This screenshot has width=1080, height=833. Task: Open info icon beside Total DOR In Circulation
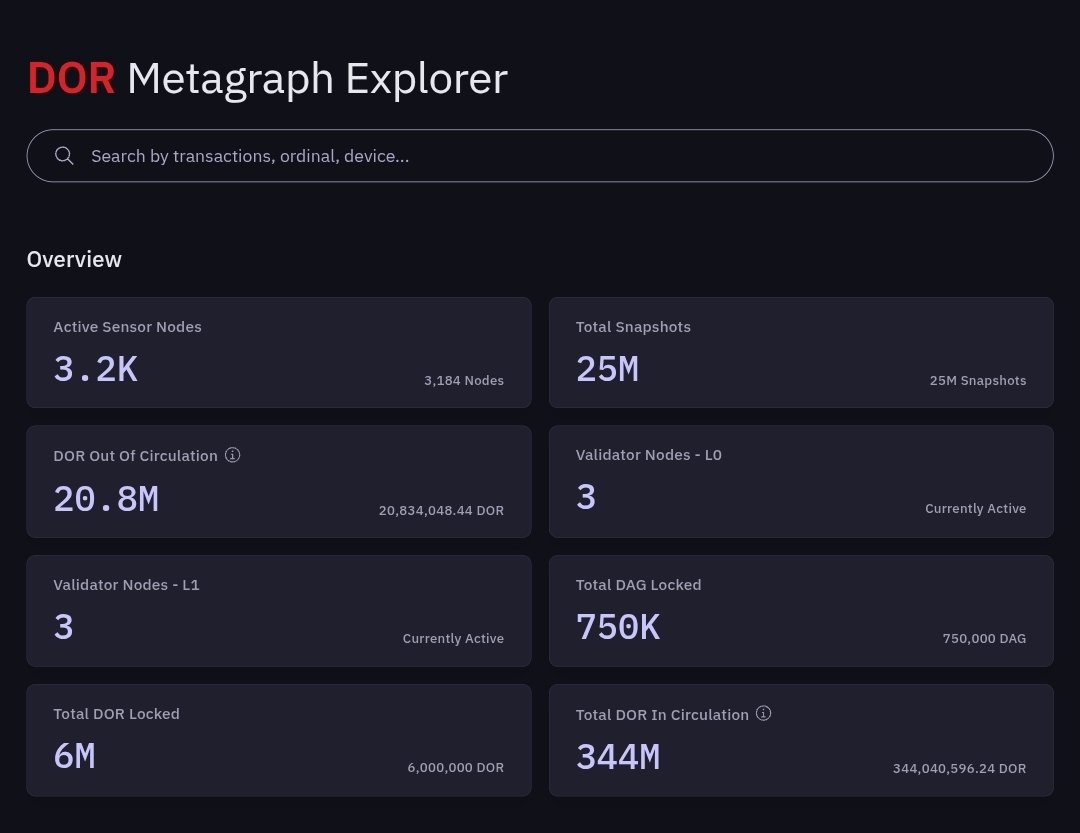point(763,713)
